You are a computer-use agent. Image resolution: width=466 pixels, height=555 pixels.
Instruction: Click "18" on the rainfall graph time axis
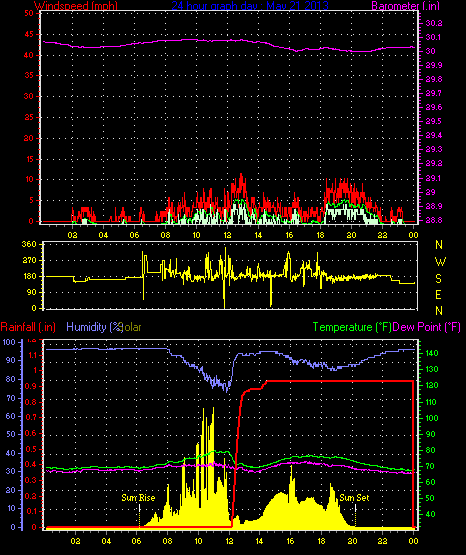pyautogui.click(x=321, y=541)
